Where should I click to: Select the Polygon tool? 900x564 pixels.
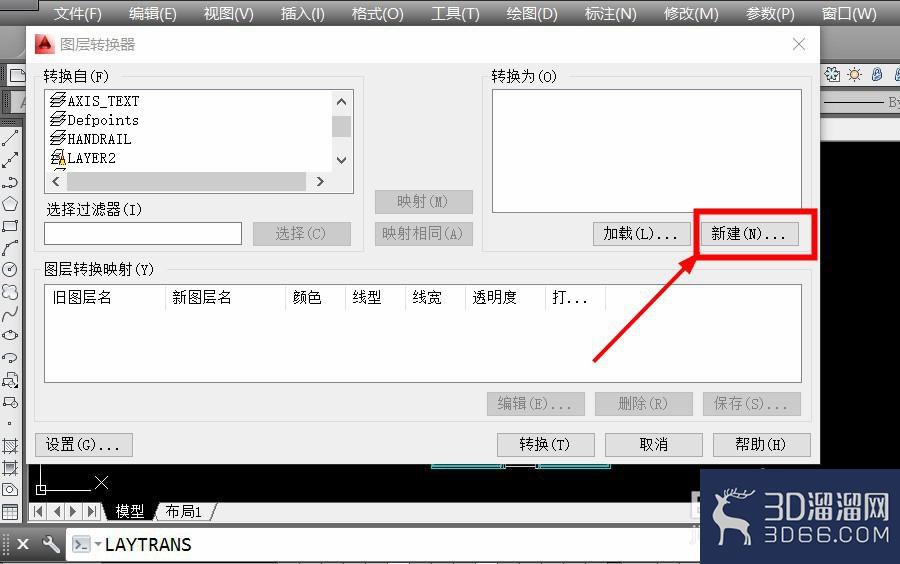(x=10, y=204)
